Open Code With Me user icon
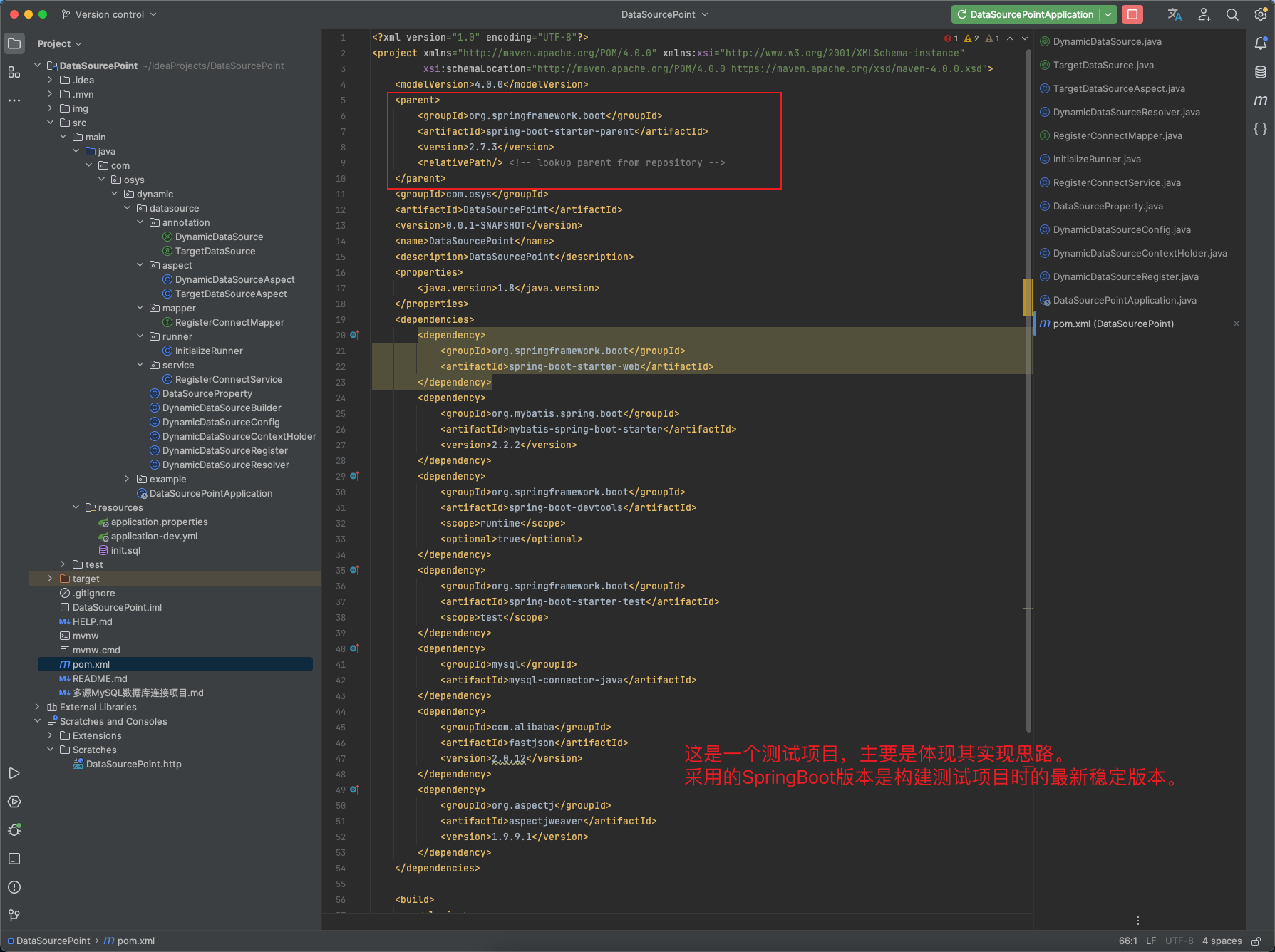The height and width of the screenshot is (952, 1275). tap(1204, 14)
